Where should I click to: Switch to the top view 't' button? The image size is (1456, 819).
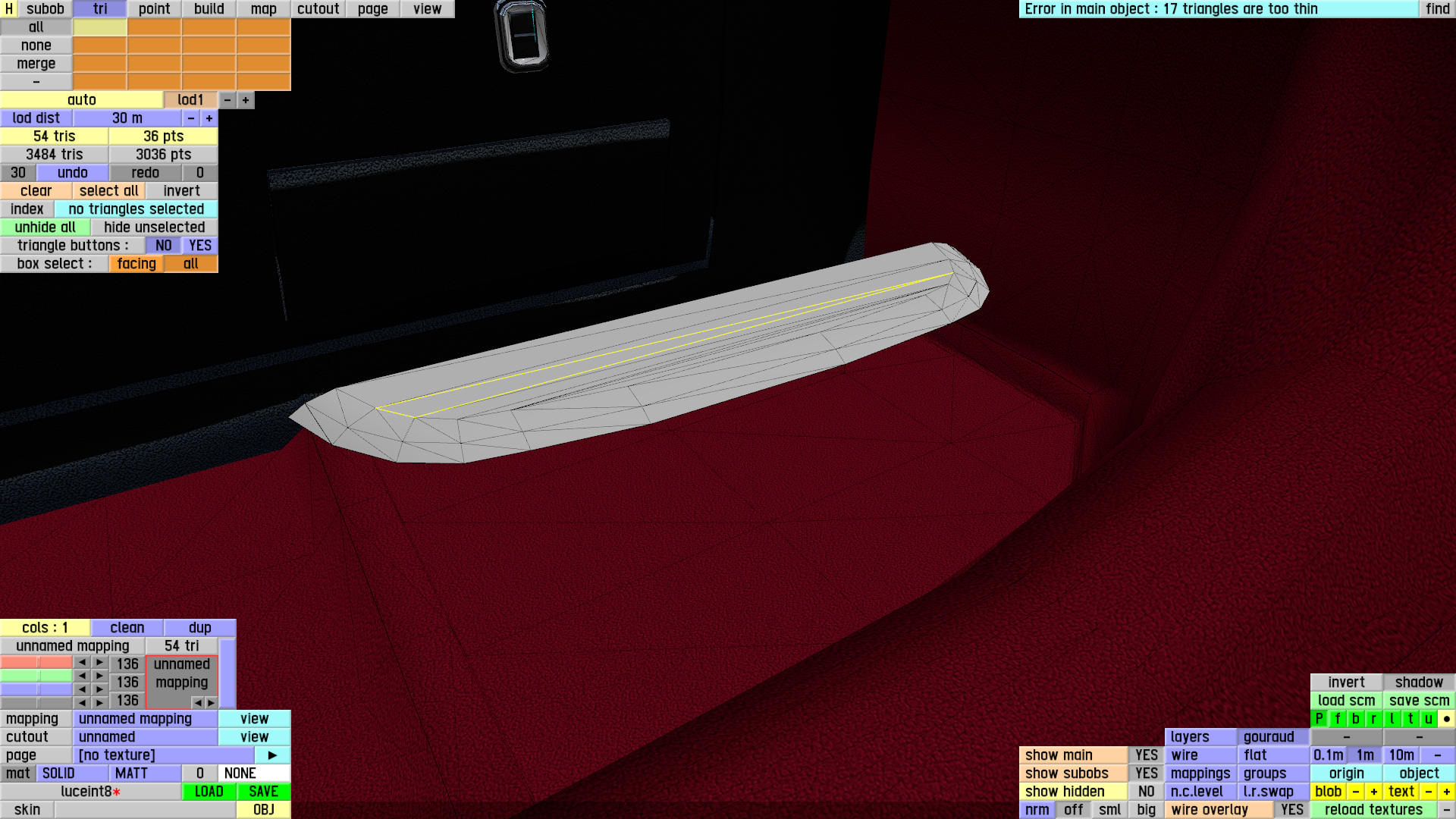(x=1410, y=719)
